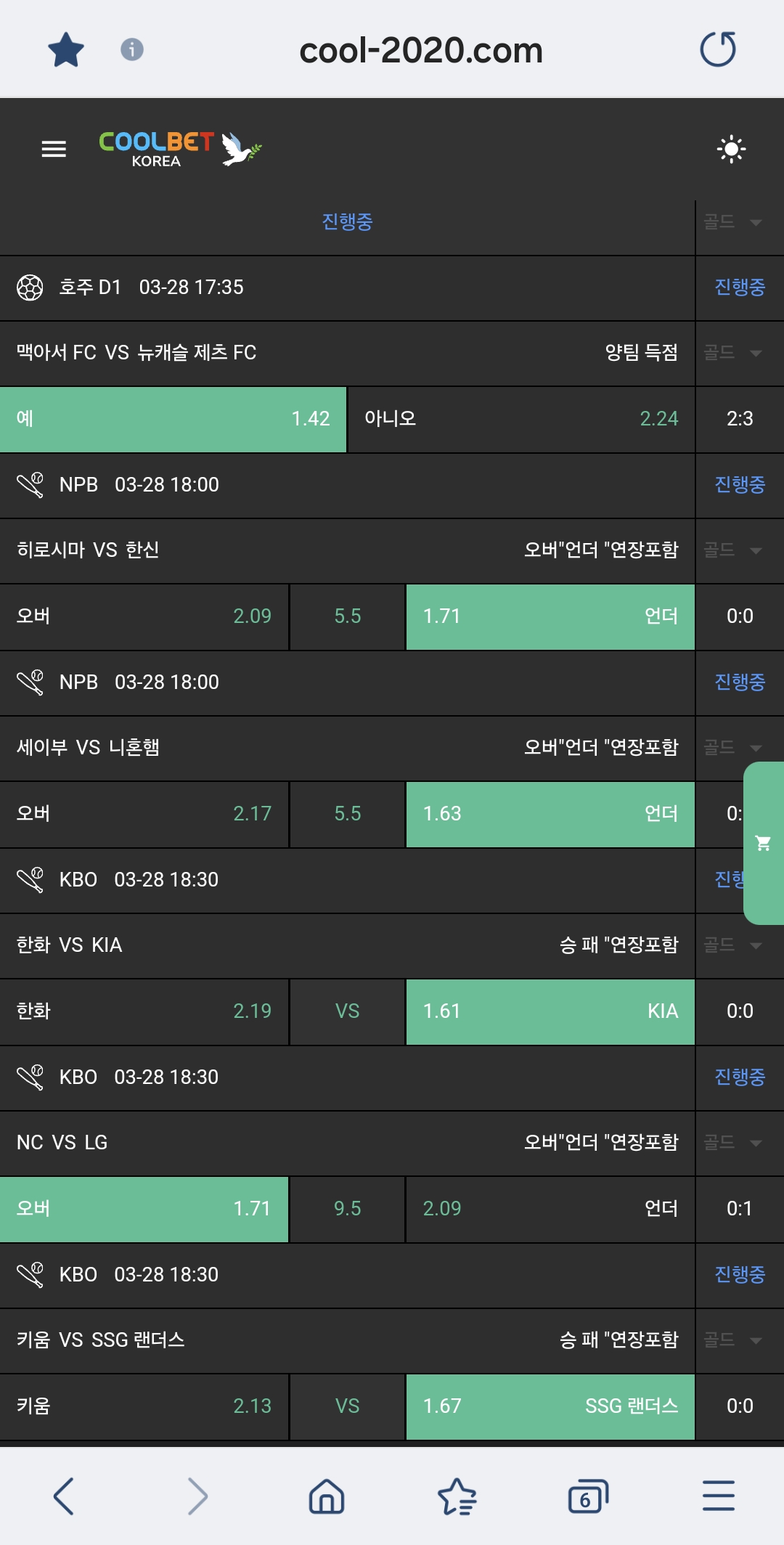The width and height of the screenshot is (784, 1545).
Task: Tap the blue bookmark star icon
Action: point(66,50)
